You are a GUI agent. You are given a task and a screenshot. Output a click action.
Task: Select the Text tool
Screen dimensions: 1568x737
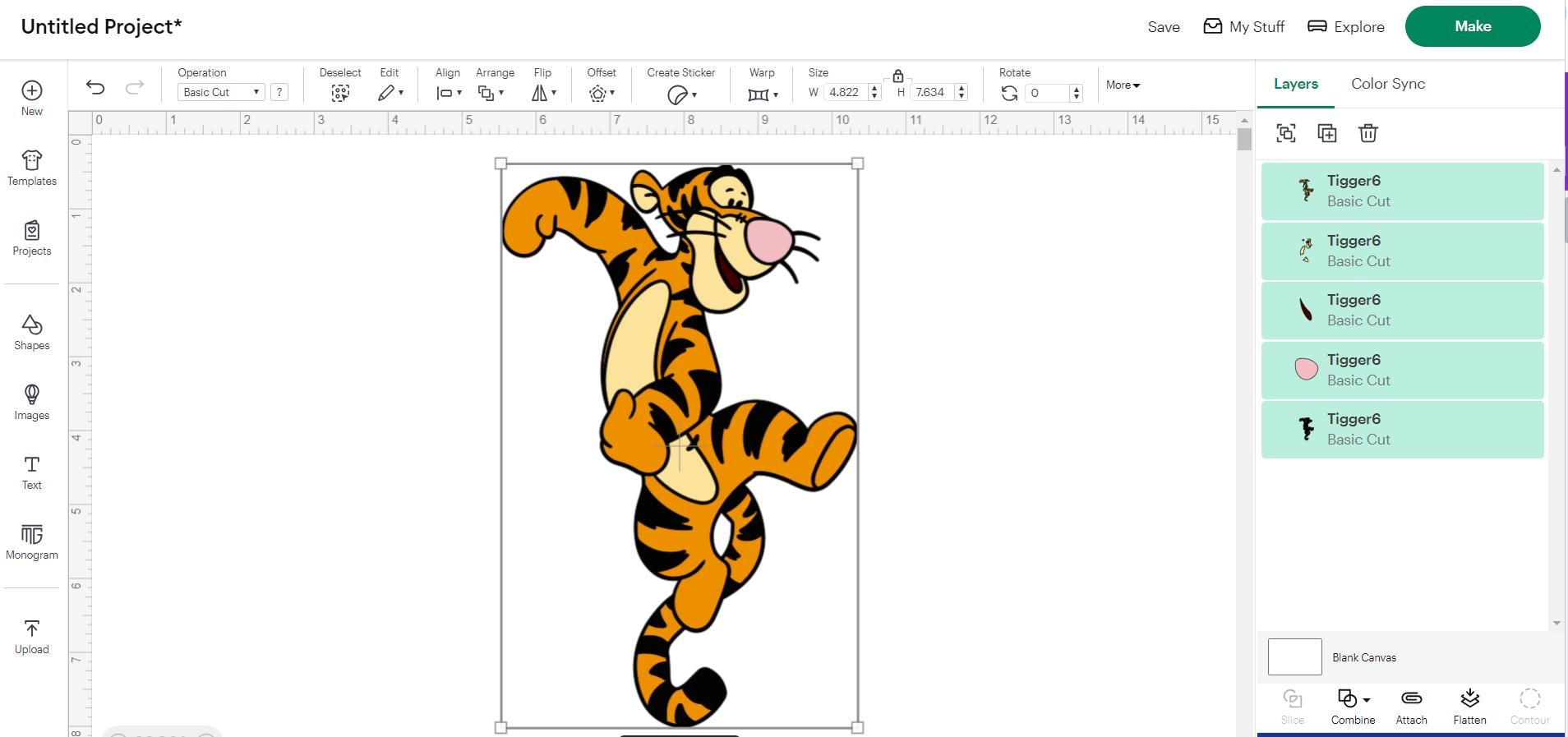31,472
